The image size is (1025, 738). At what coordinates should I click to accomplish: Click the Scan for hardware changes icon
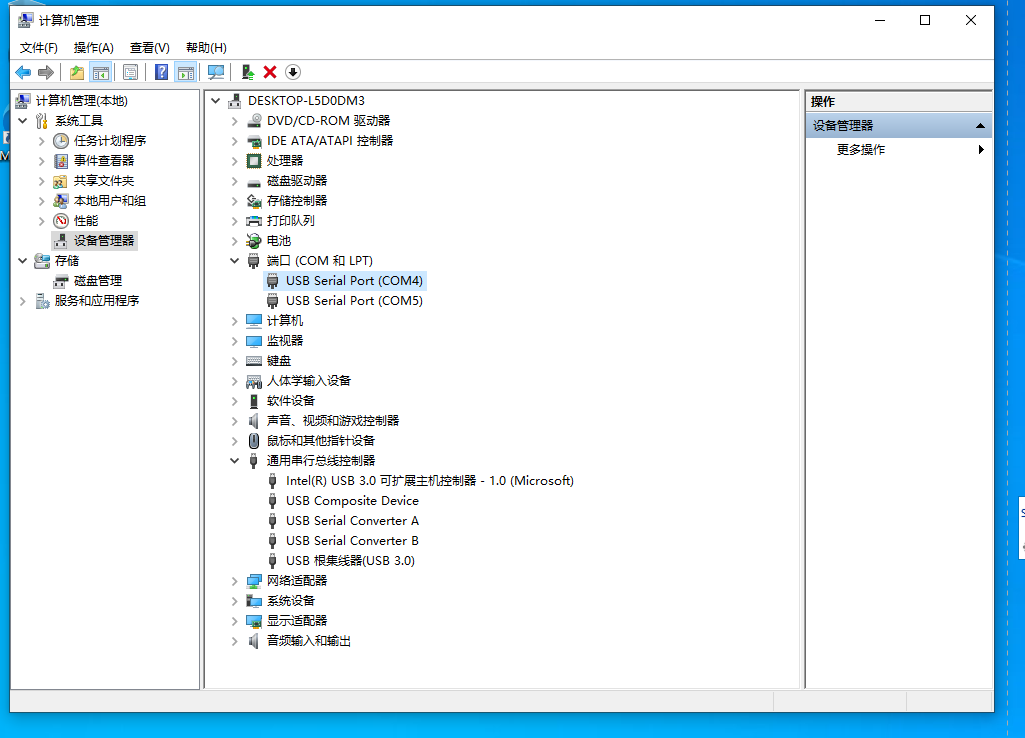pyautogui.click(x=215, y=72)
